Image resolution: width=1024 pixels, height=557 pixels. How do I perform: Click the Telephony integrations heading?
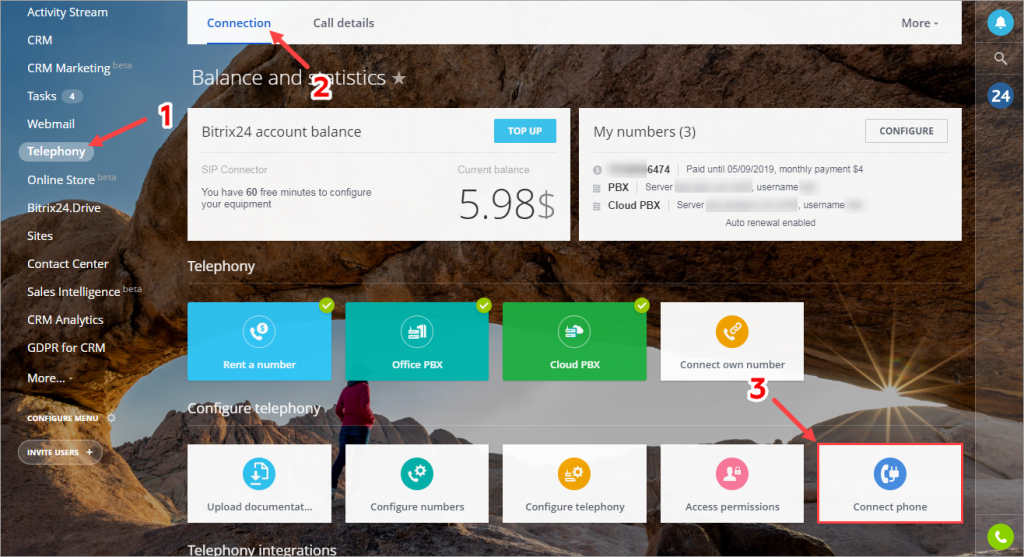point(261,550)
